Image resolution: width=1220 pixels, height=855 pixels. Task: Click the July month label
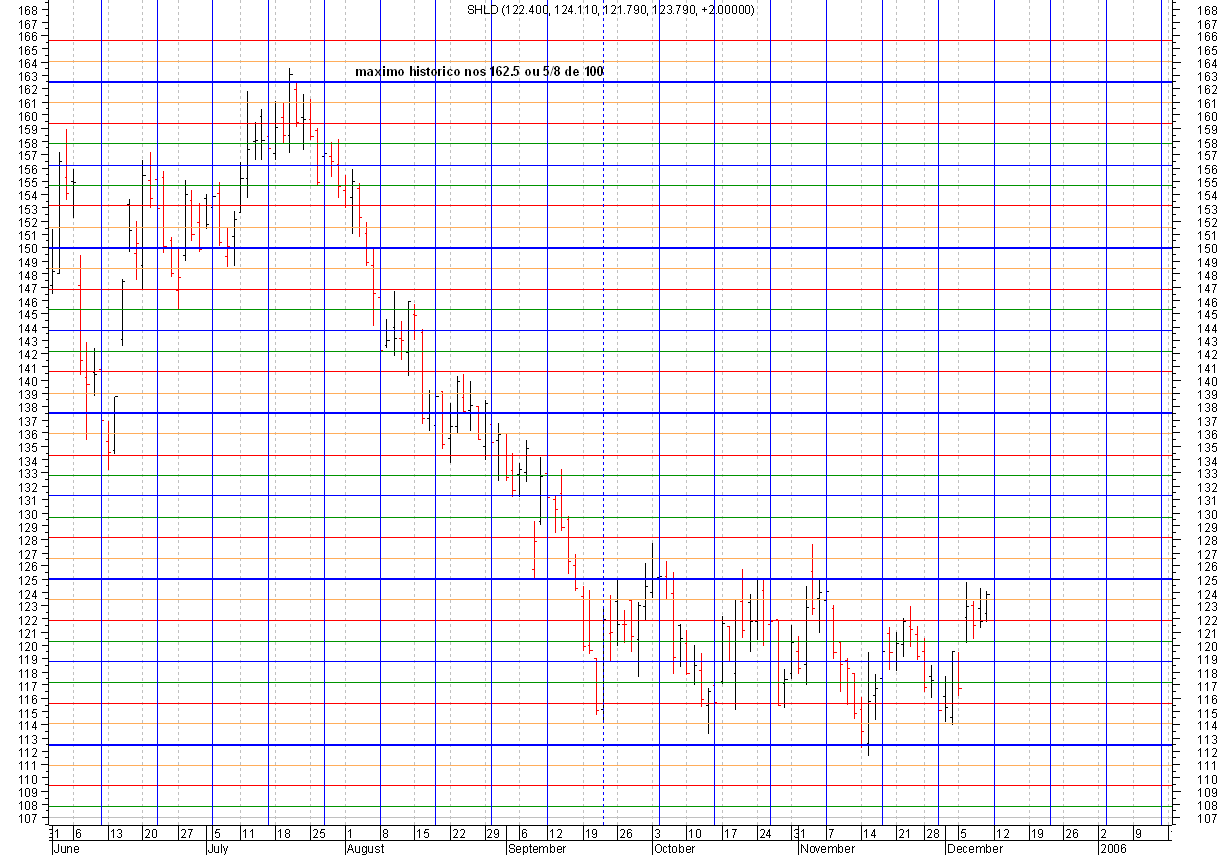click(x=219, y=848)
